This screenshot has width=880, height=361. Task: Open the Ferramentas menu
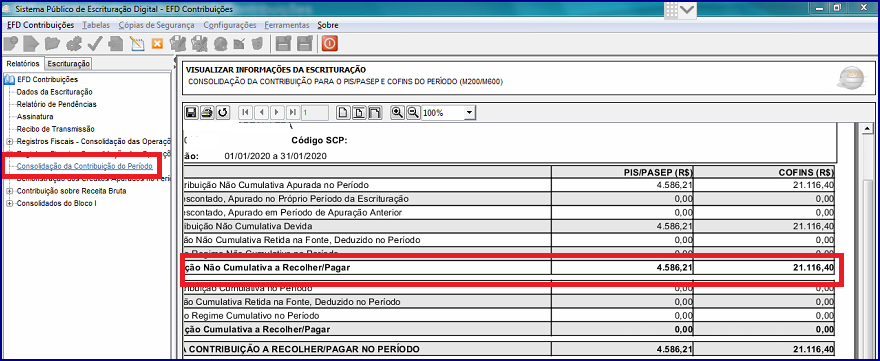coord(287,25)
